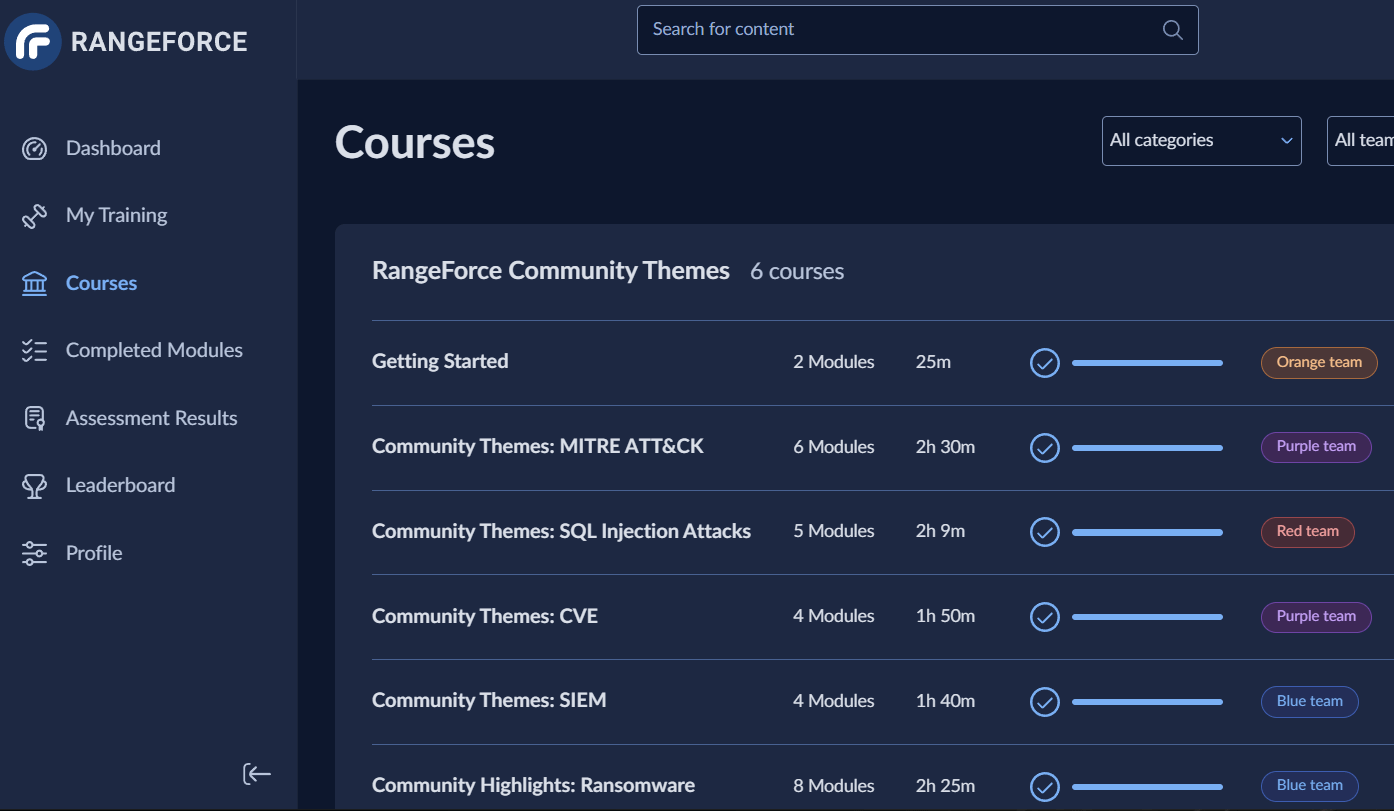Click the RANGEFORCE brand name text

159,42
